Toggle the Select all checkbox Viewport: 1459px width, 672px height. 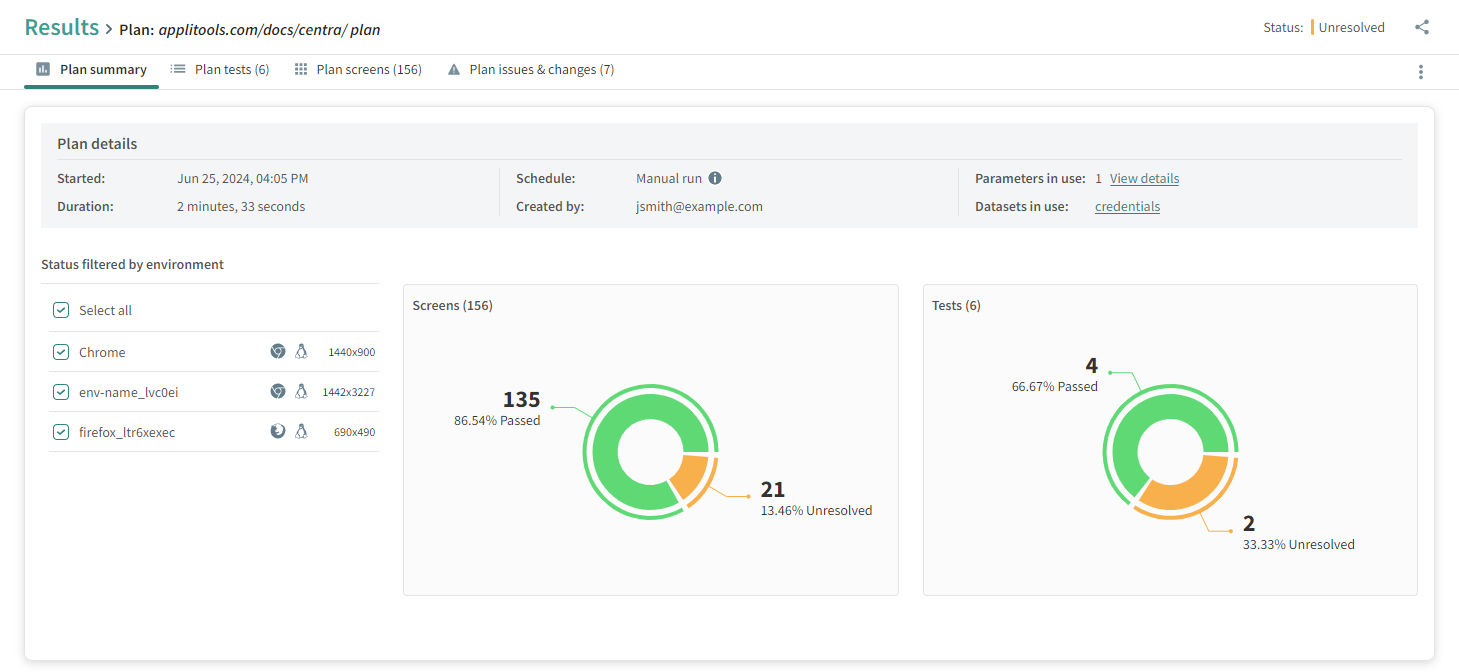pyautogui.click(x=61, y=311)
